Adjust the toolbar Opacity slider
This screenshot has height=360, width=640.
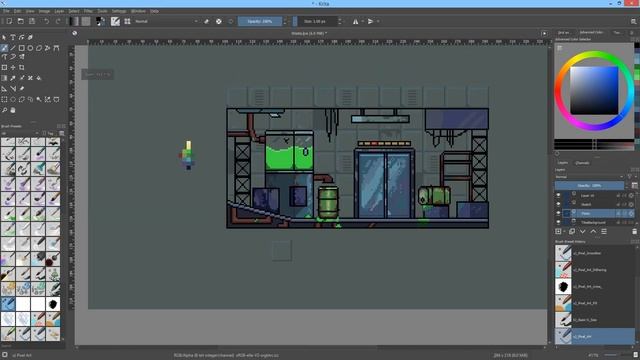[x=260, y=21]
